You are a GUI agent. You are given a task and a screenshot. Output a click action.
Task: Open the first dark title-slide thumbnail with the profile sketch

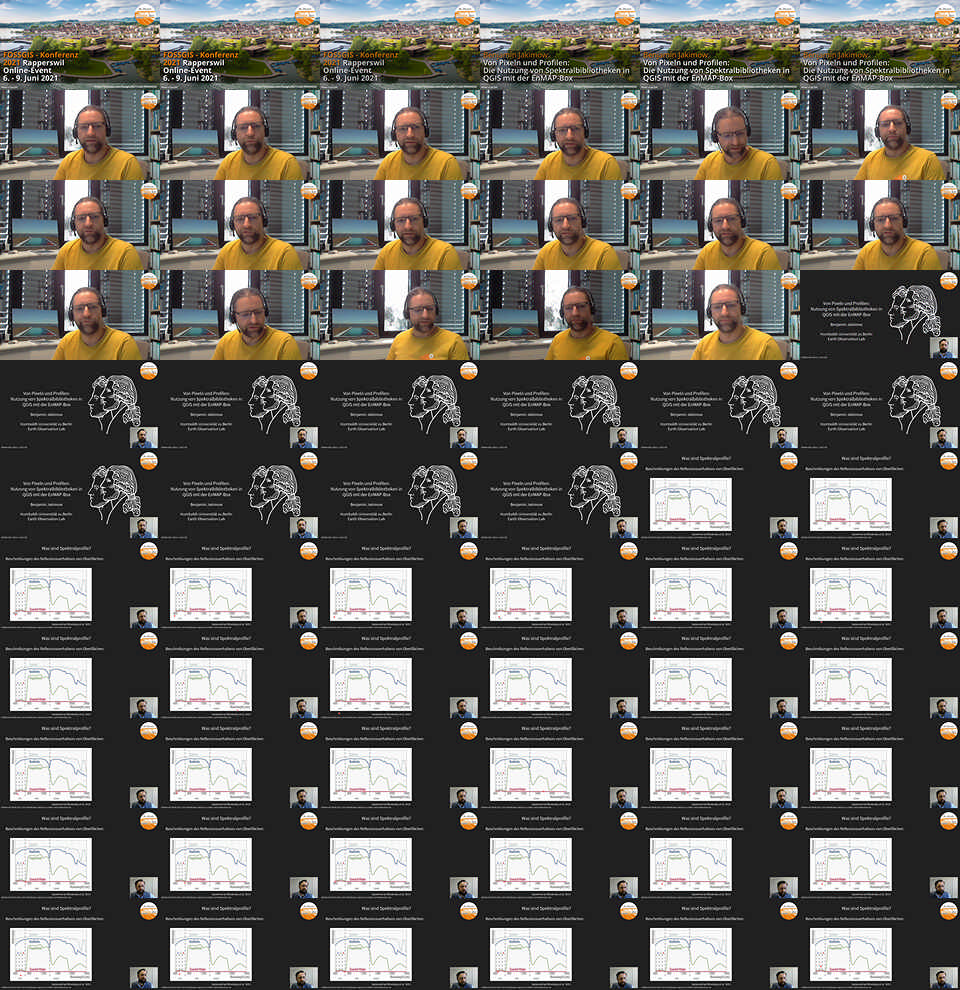(880, 315)
